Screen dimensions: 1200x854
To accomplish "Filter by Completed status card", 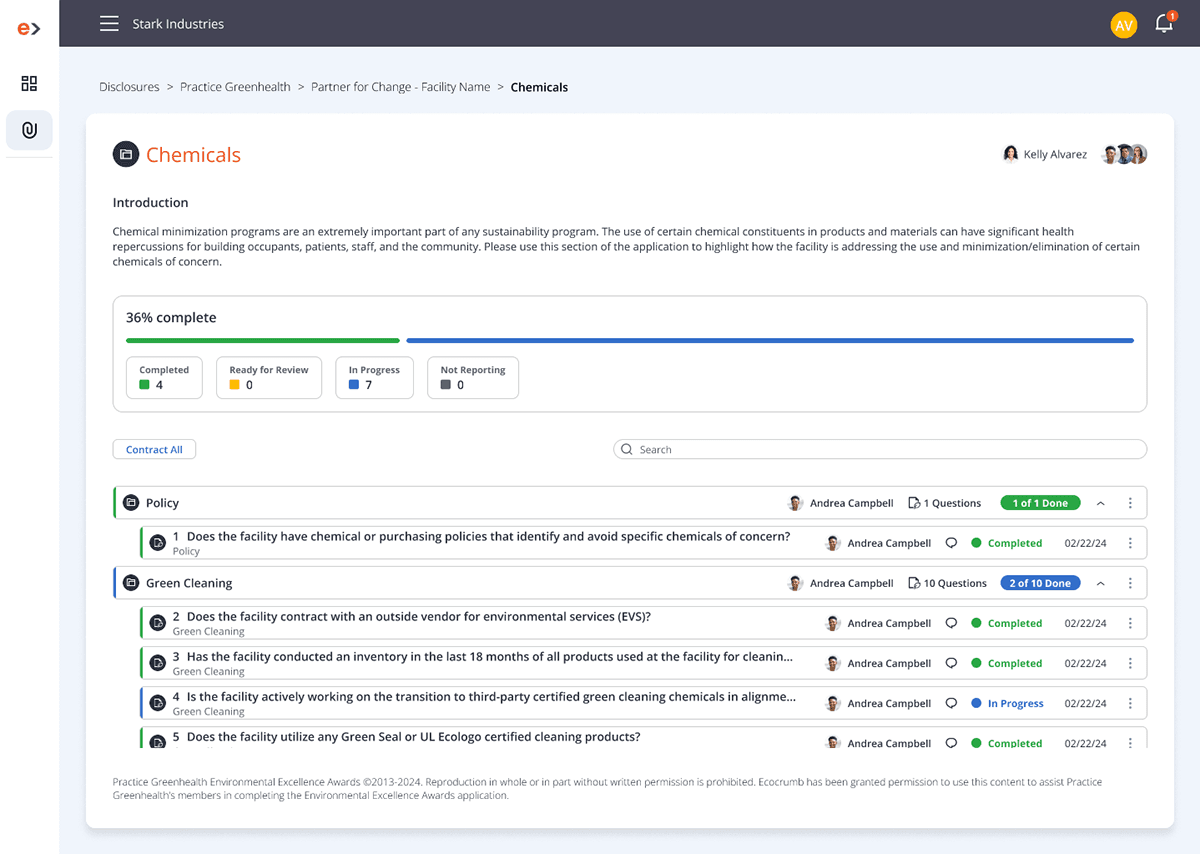I will coord(164,377).
